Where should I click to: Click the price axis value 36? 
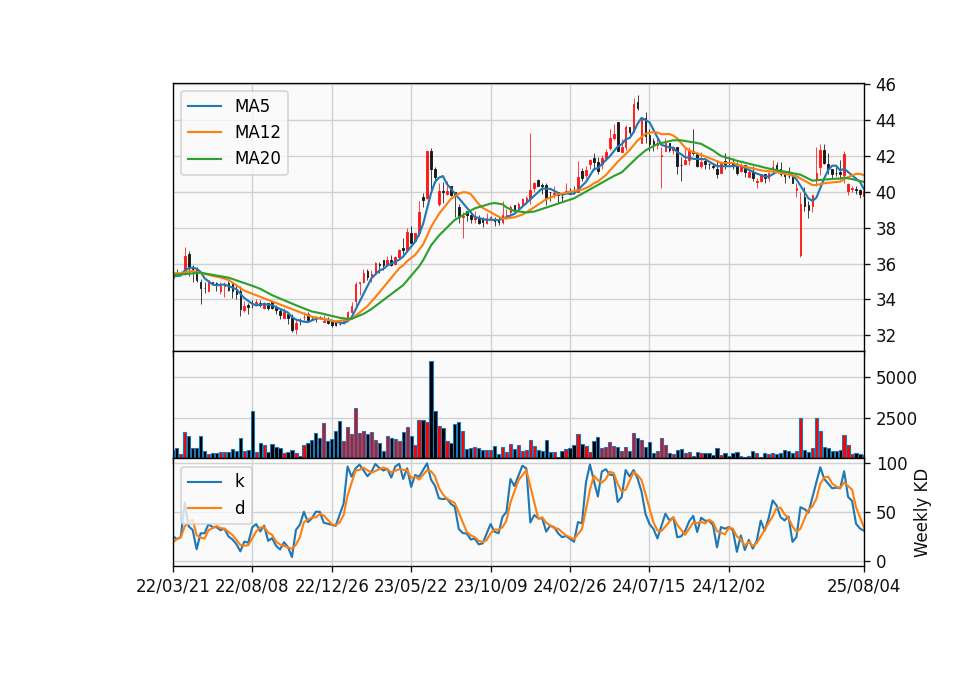pos(885,264)
